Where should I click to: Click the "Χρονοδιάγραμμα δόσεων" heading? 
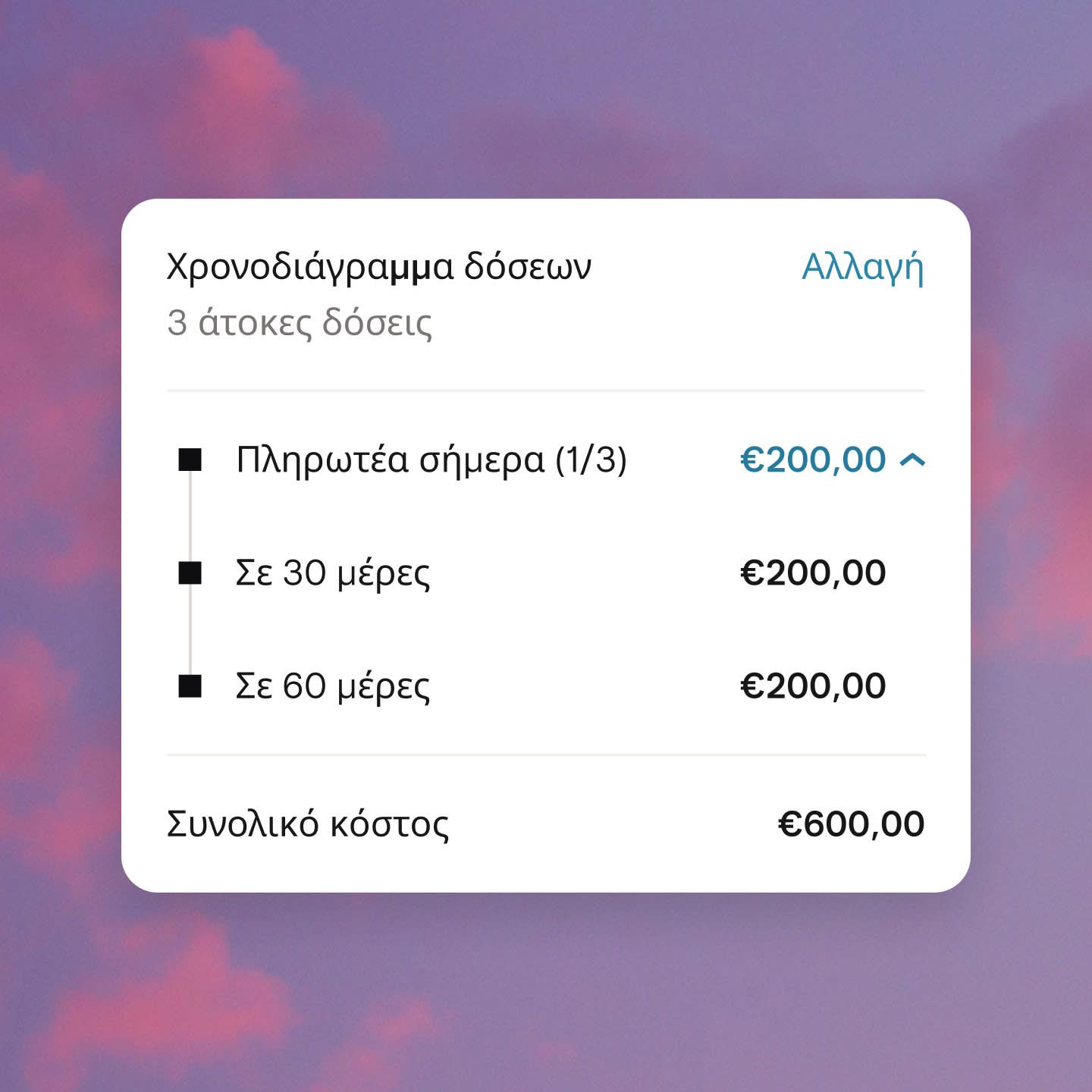(378, 267)
